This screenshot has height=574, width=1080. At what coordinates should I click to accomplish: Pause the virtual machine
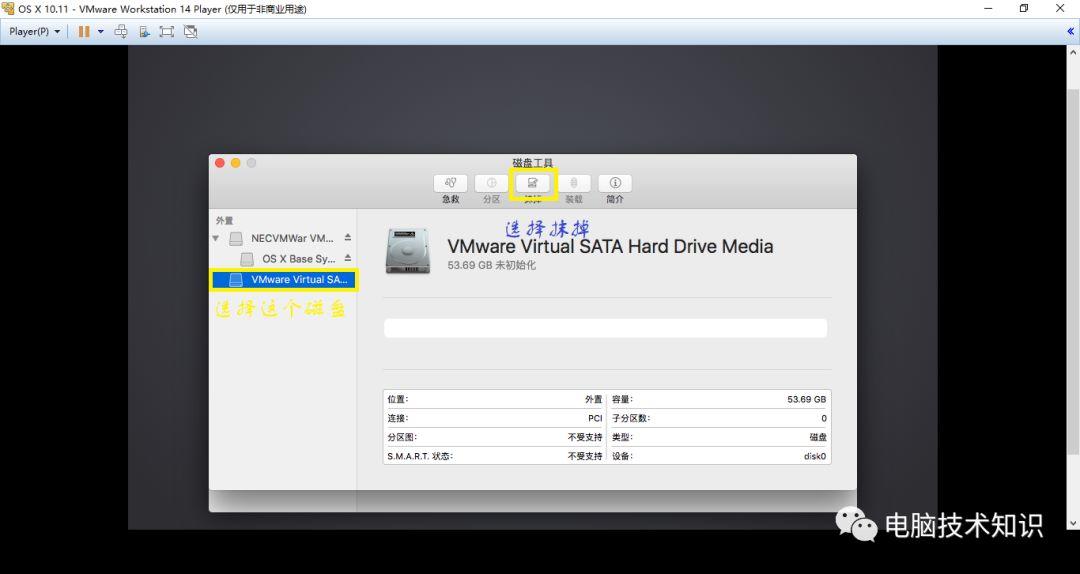pyautogui.click(x=84, y=32)
